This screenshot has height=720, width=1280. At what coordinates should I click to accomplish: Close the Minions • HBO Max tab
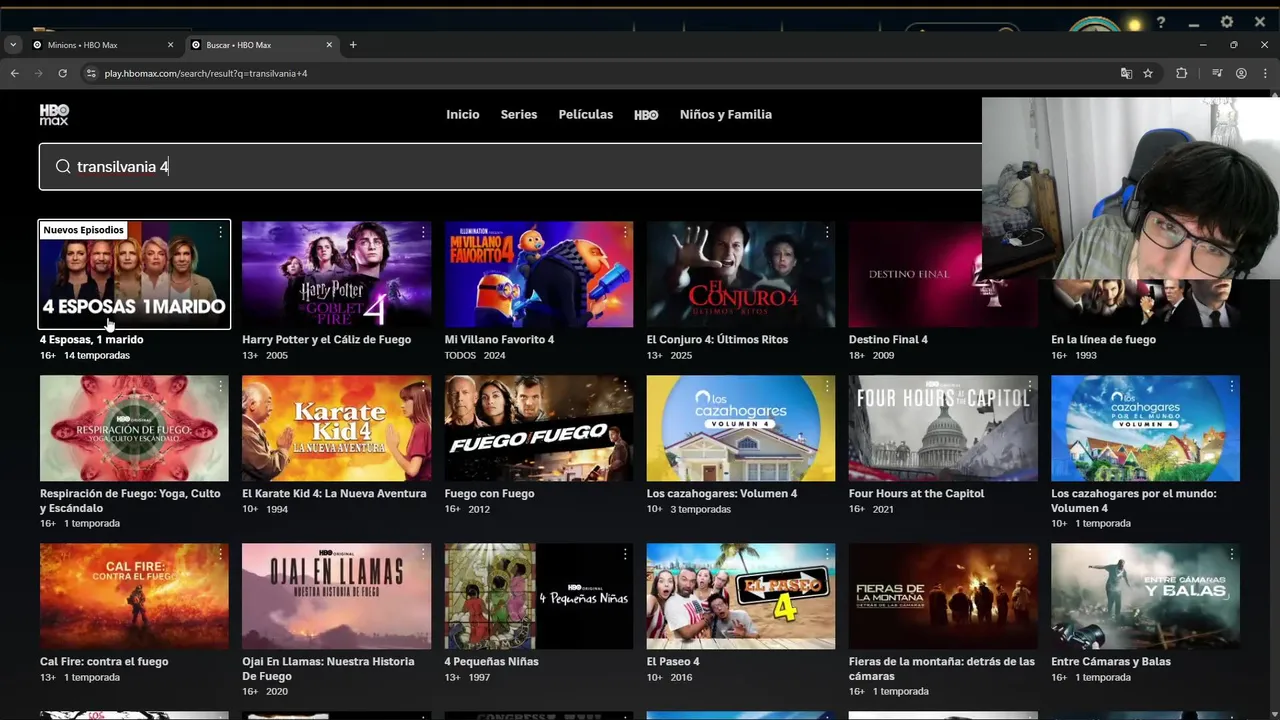point(170,45)
